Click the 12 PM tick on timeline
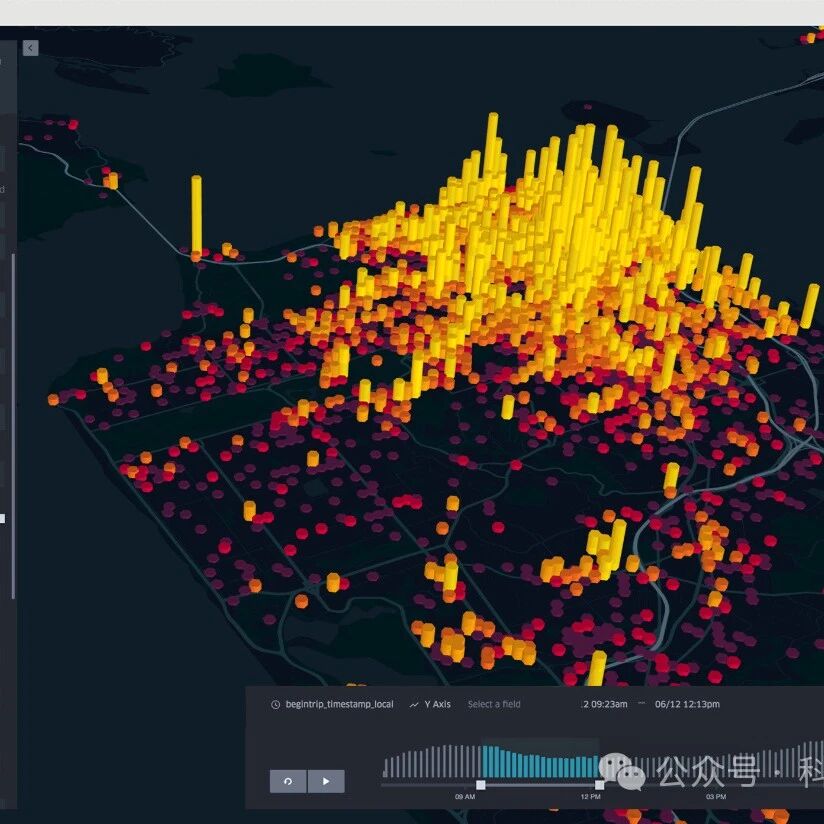Screen dimensions: 824x824 coord(590,797)
